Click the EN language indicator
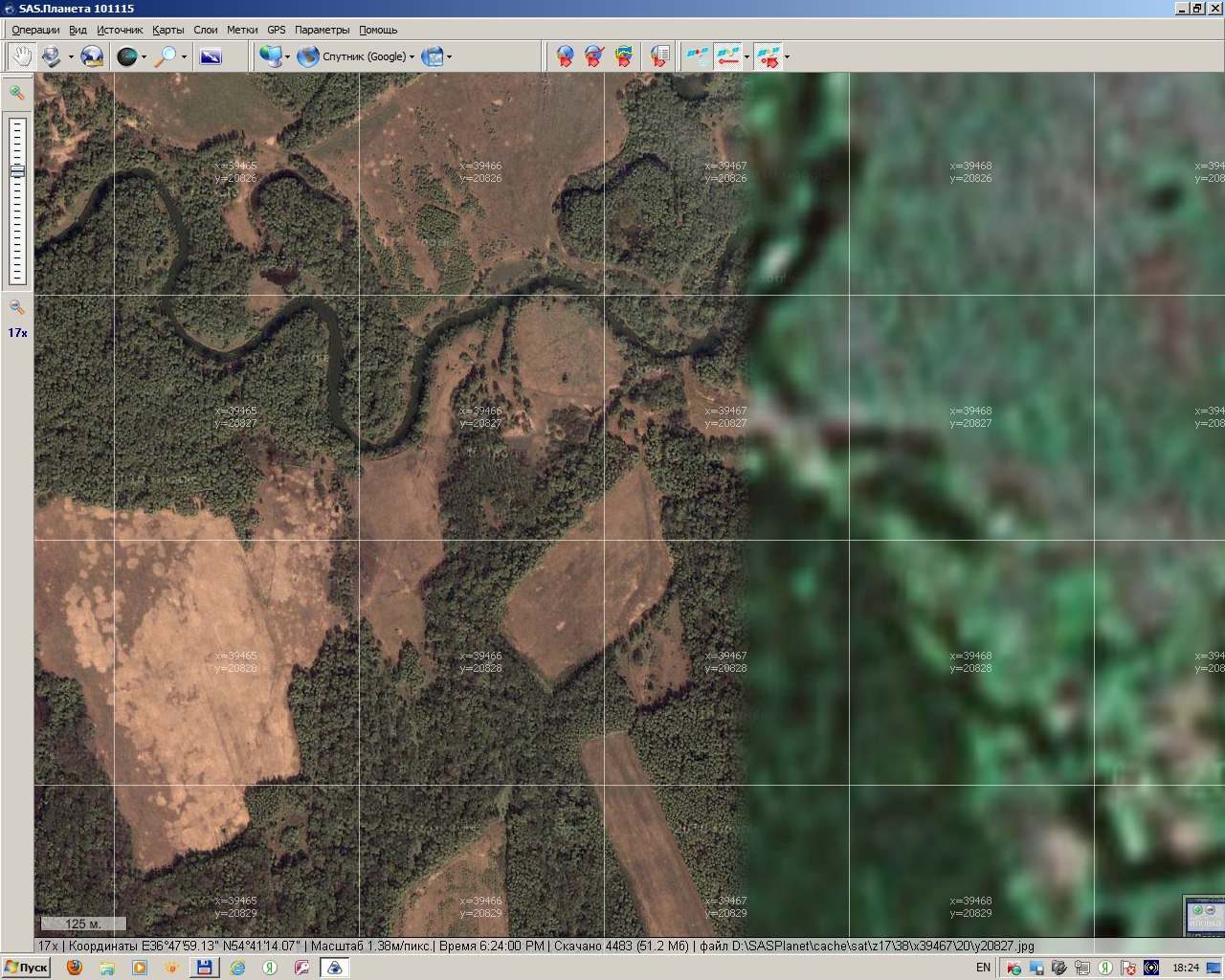Screen dimensions: 1225x980 pyautogui.click(x=983, y=968)
